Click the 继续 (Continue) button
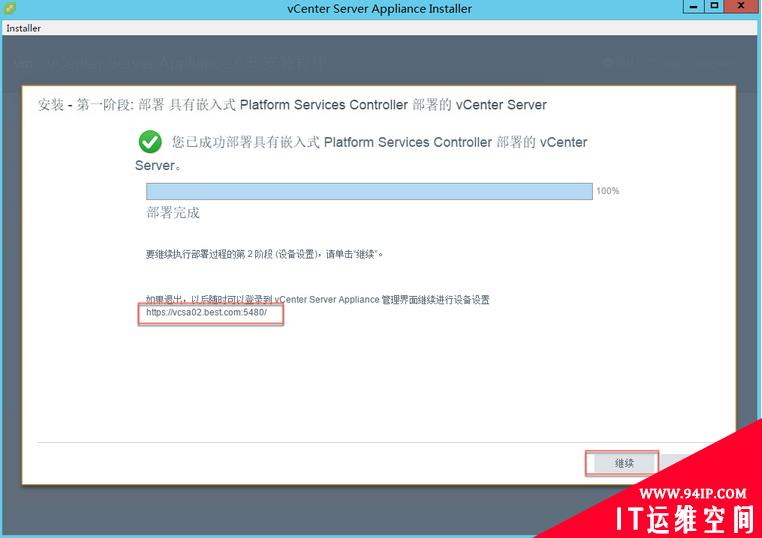 point(622,463)
